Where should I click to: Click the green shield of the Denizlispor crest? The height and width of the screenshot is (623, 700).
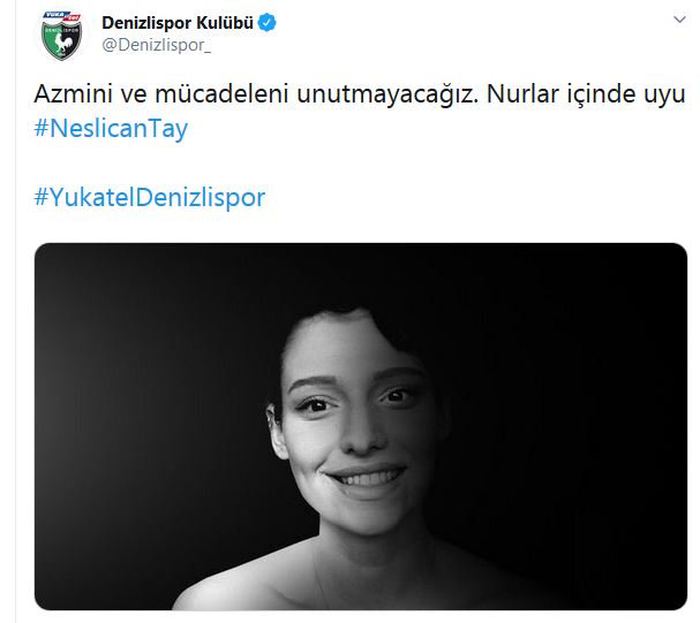click(x=62, y=40)
